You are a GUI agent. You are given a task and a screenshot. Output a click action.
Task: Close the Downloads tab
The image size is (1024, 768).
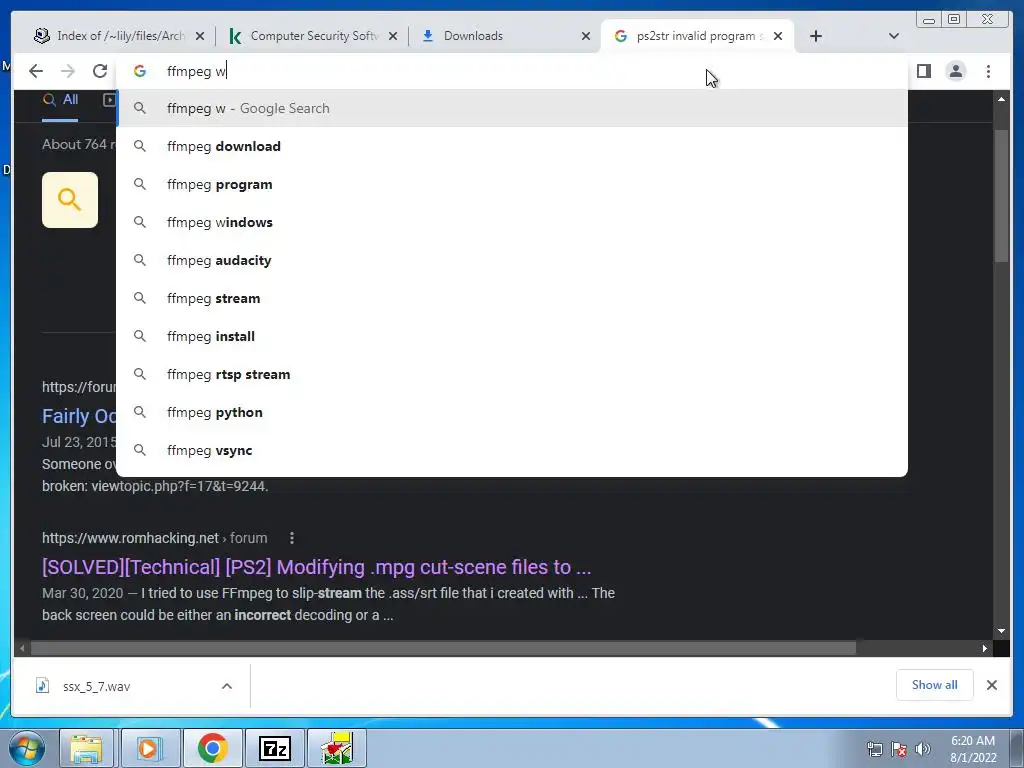(586, 37)
